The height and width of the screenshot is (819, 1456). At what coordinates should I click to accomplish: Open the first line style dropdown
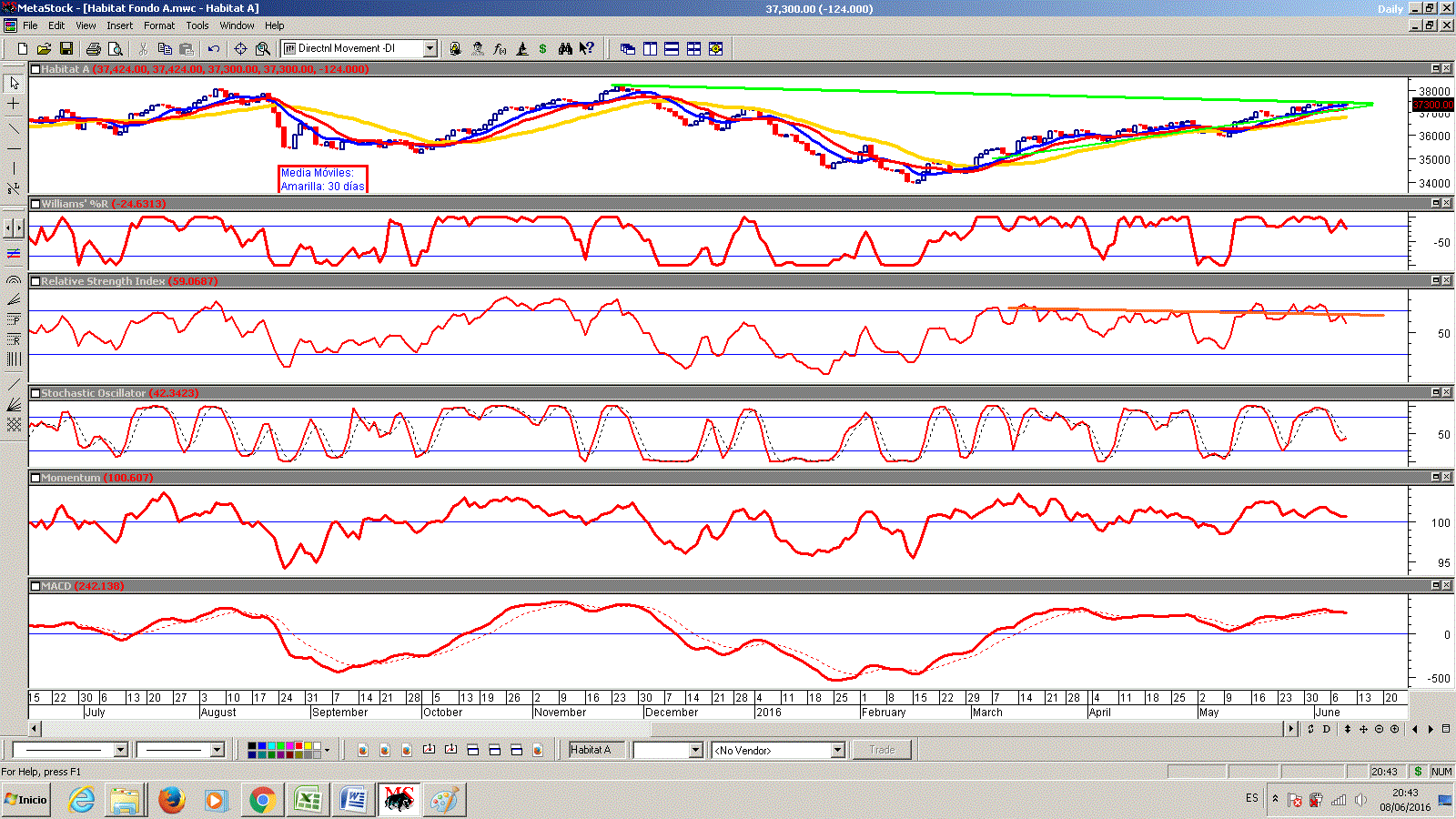click(120, 751)
